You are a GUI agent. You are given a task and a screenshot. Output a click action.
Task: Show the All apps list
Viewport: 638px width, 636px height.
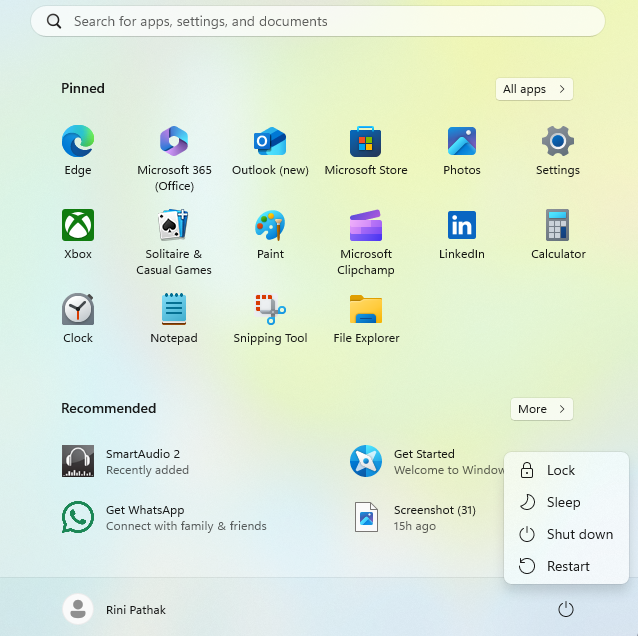(534, 89)
